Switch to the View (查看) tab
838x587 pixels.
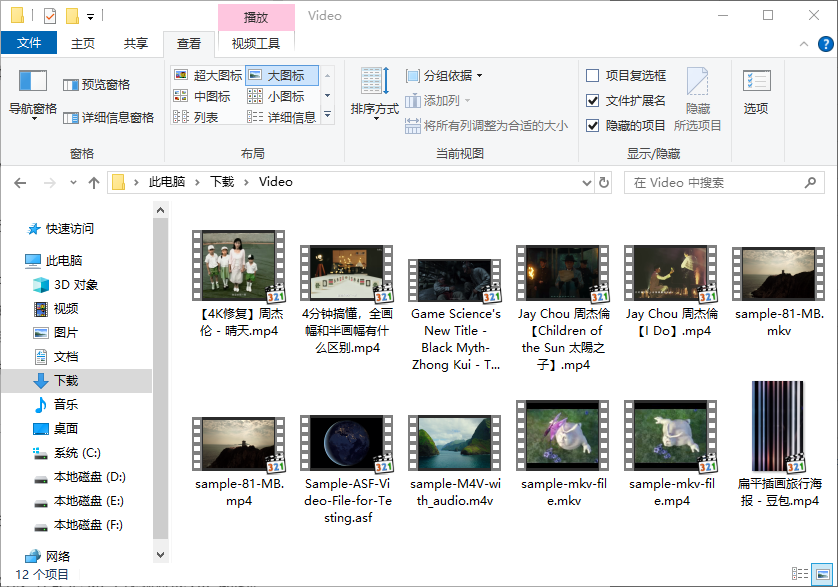[x=189, y=44]
